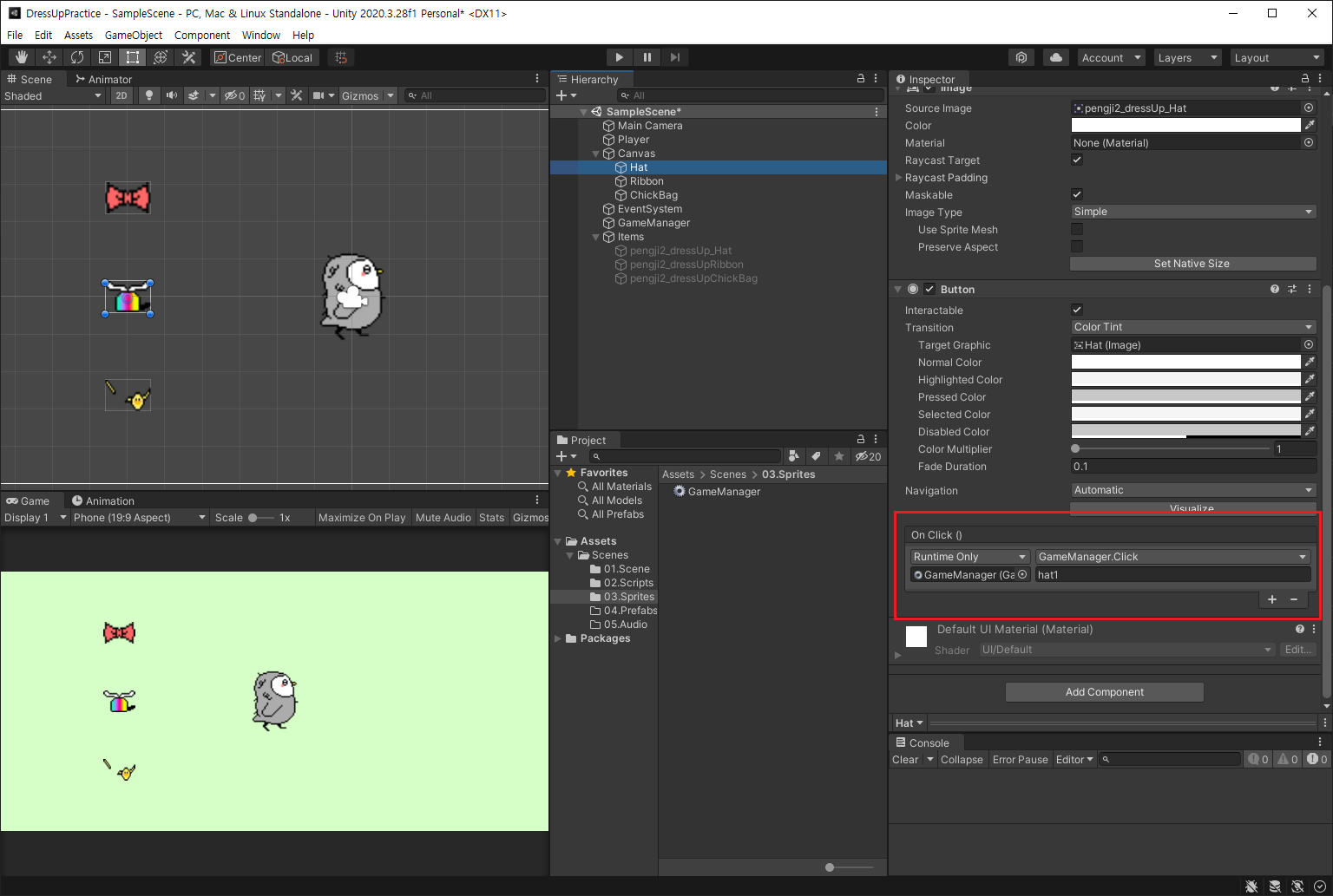Open Phone (19:9 Aspect) resolution dropdown
This screenshot has width=1333, height=896.
[x=139, y=517]
